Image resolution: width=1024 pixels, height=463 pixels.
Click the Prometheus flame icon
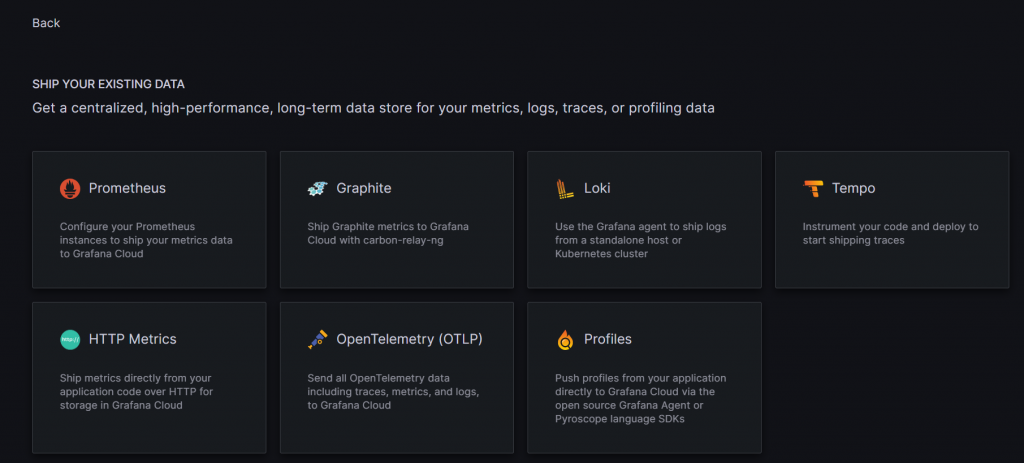click(70, 188)
